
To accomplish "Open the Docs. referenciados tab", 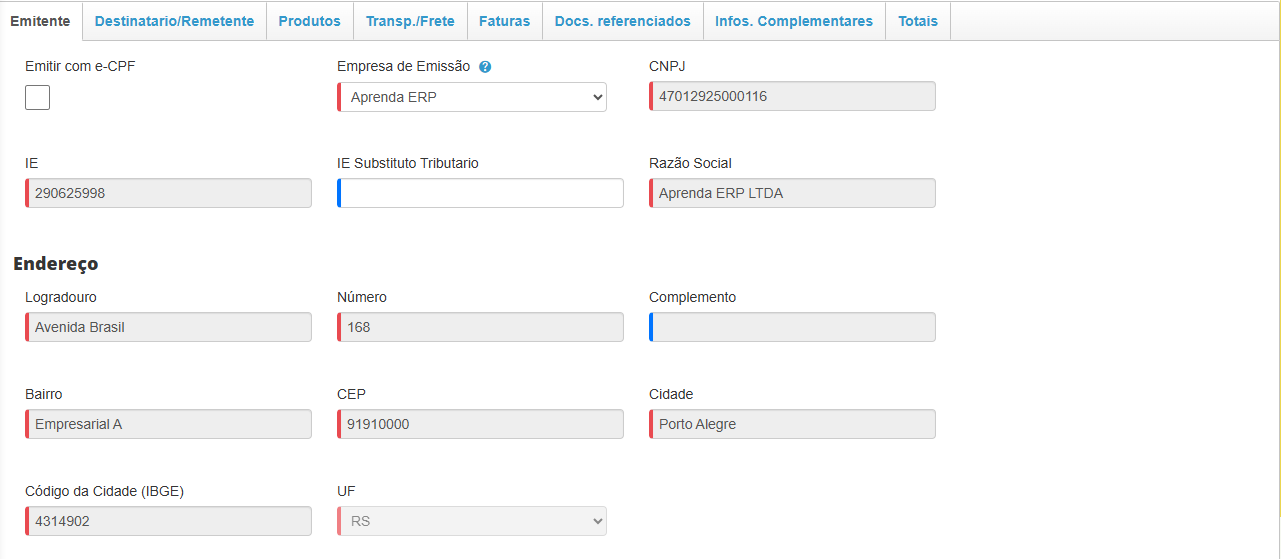I will pos(622,21).
